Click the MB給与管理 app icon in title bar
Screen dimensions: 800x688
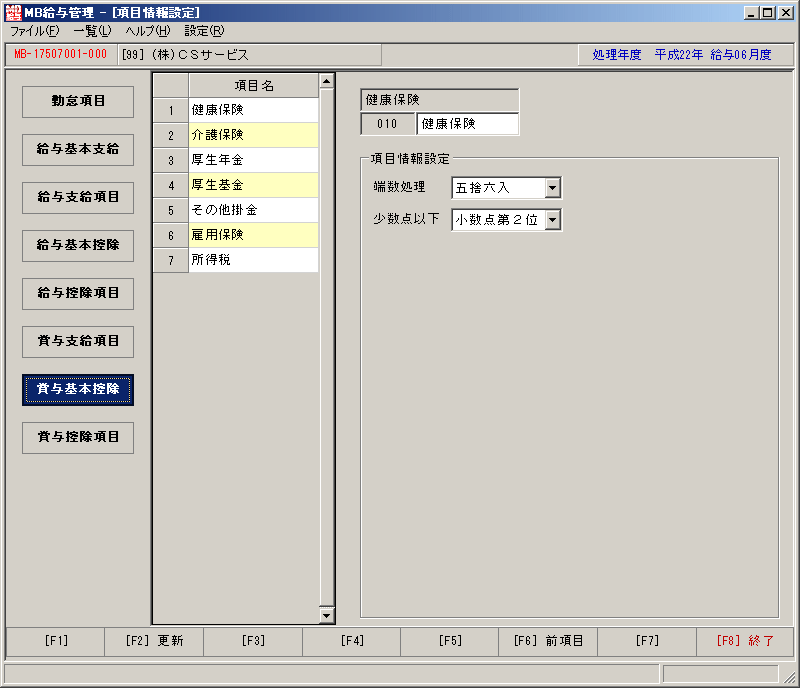click(x=13, y=12)
